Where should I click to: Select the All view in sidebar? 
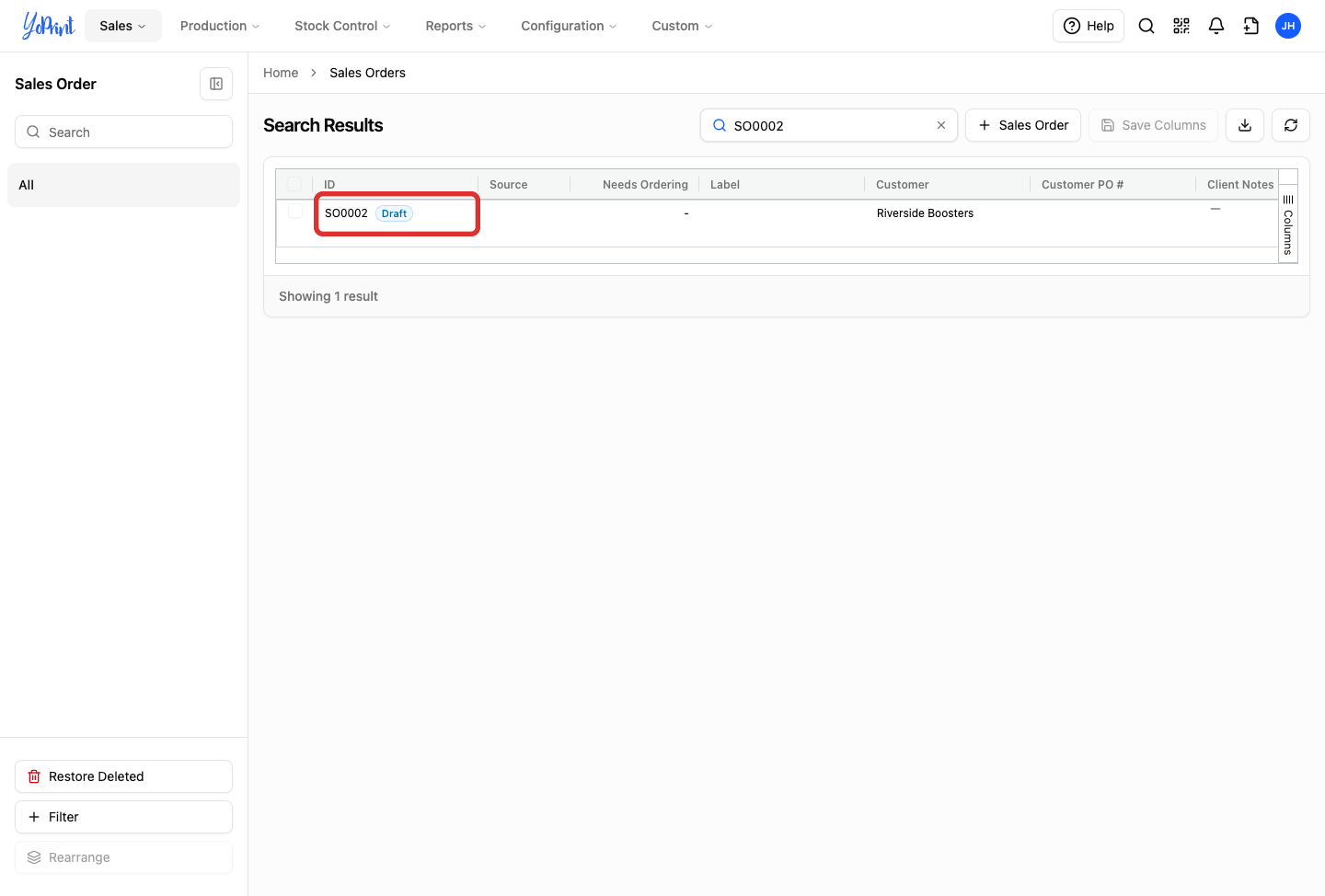point(123,185)
